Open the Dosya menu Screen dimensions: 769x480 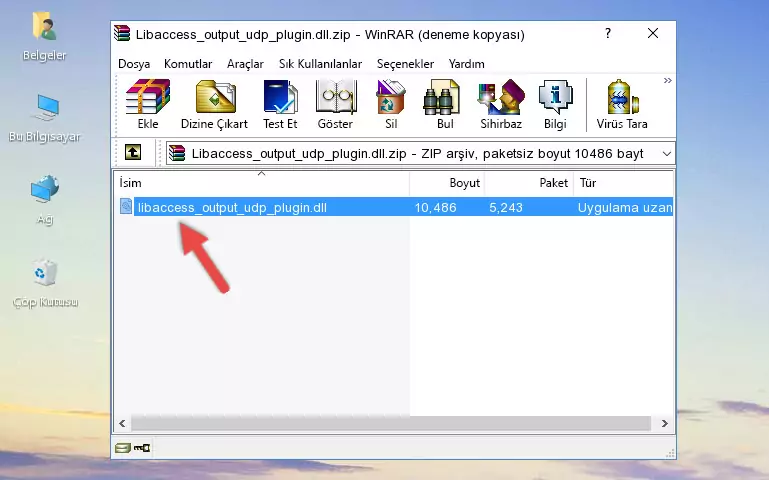pyautogui.click(x=134, y=64)
